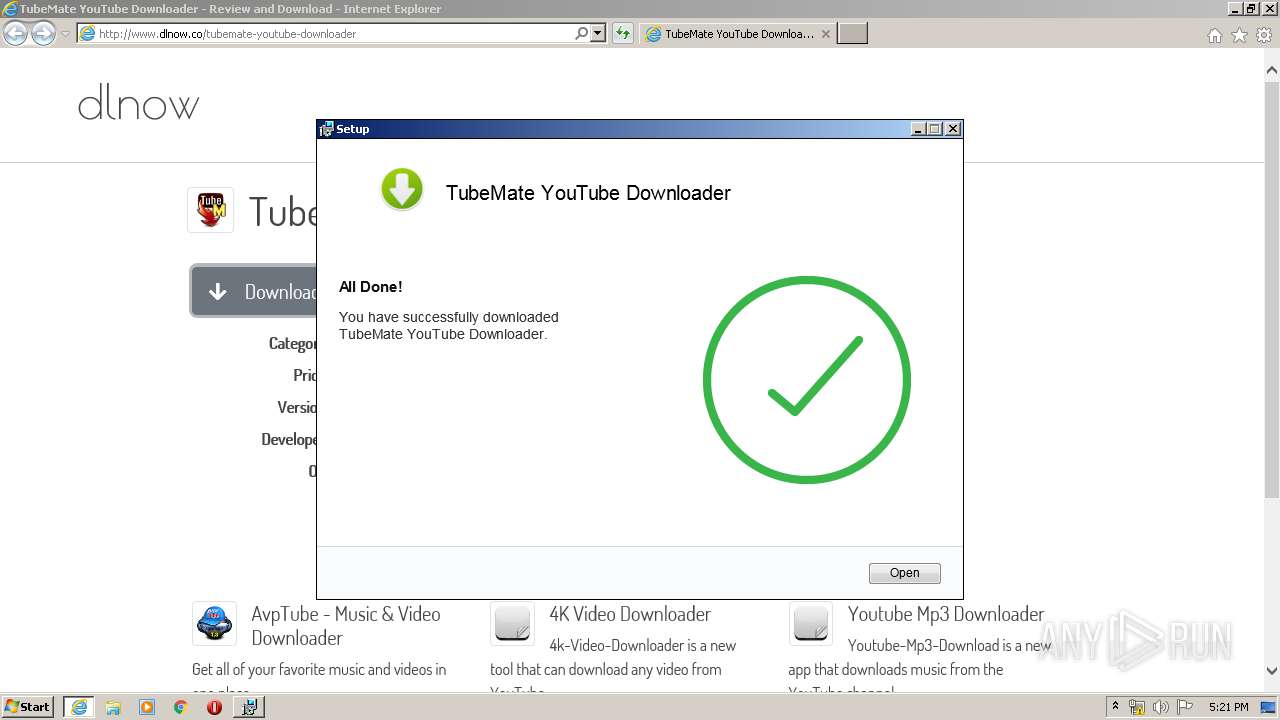This screenshot has height=720, width=1280.
Task: Click the Setup installer taskbar icon
Action: (249, 707)
